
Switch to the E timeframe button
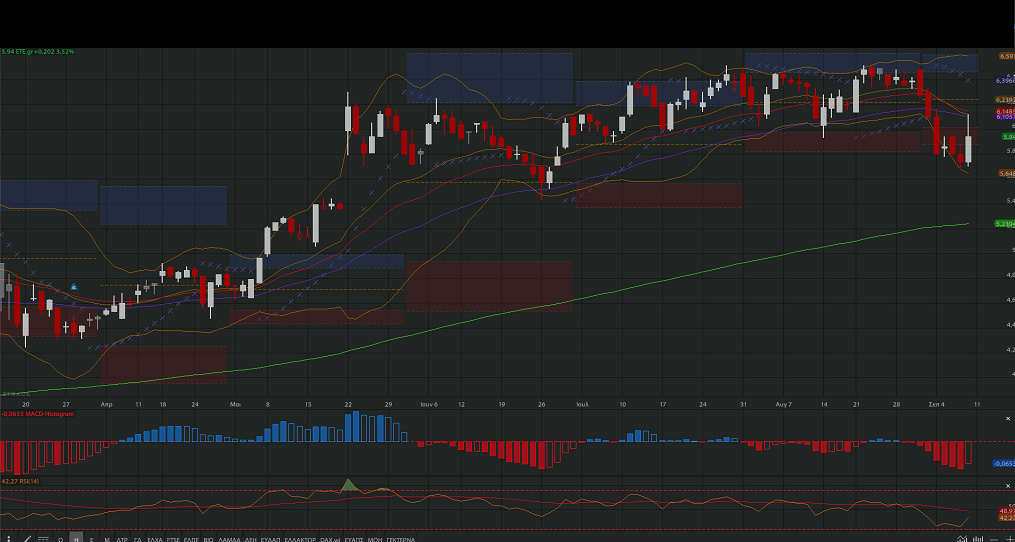pos(91,539)
